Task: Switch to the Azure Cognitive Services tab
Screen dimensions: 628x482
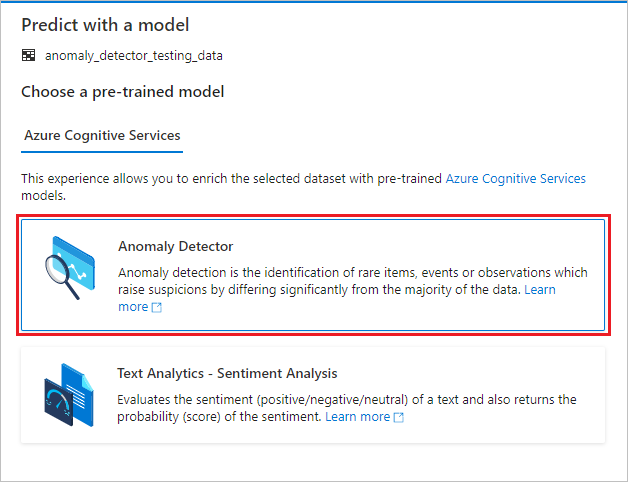Action: 101,135
